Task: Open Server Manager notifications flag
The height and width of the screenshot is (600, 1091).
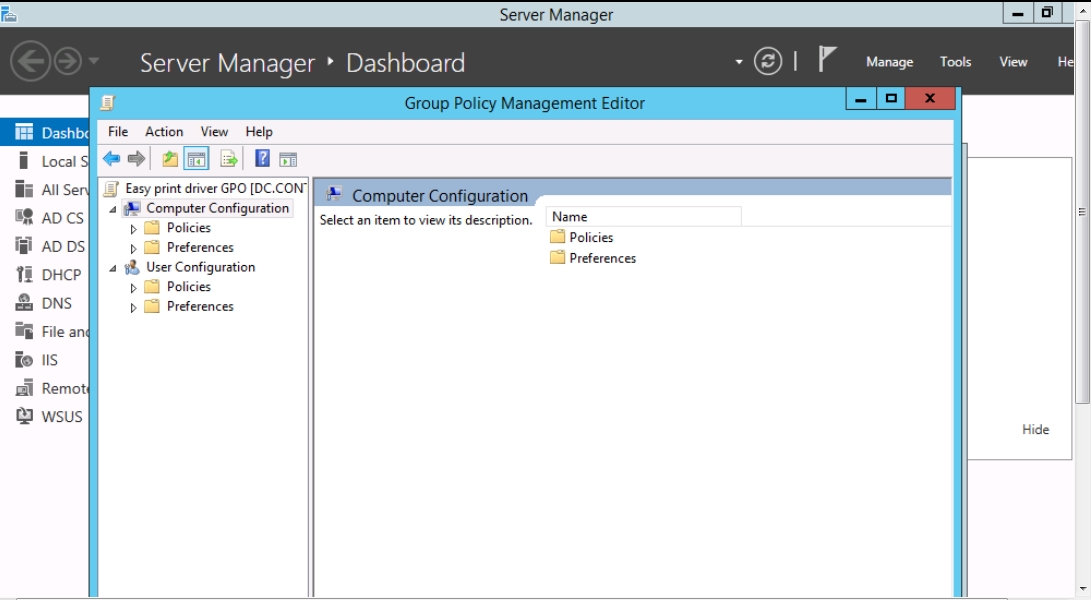Action: click(x=826, y=60)
